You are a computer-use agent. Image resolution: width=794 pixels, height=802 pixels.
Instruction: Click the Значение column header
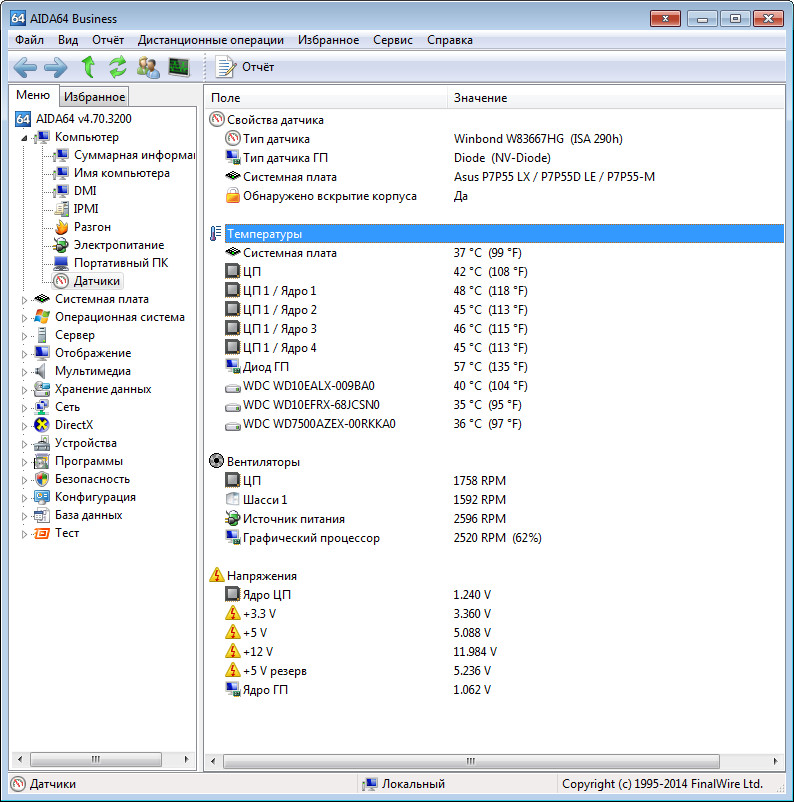[x=616, y=97]
